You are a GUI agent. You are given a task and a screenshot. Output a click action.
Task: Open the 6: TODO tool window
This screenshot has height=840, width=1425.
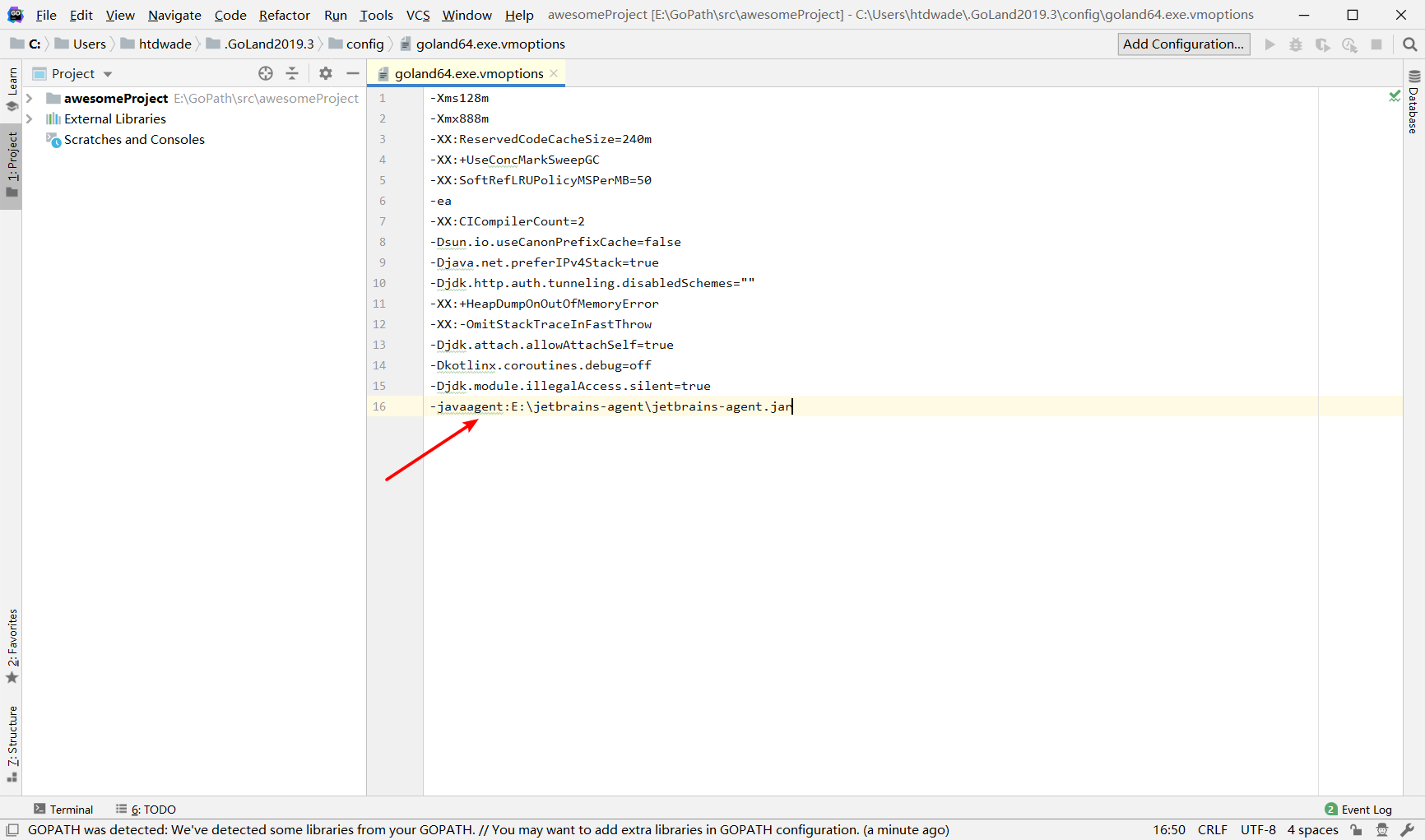(146, 810)
